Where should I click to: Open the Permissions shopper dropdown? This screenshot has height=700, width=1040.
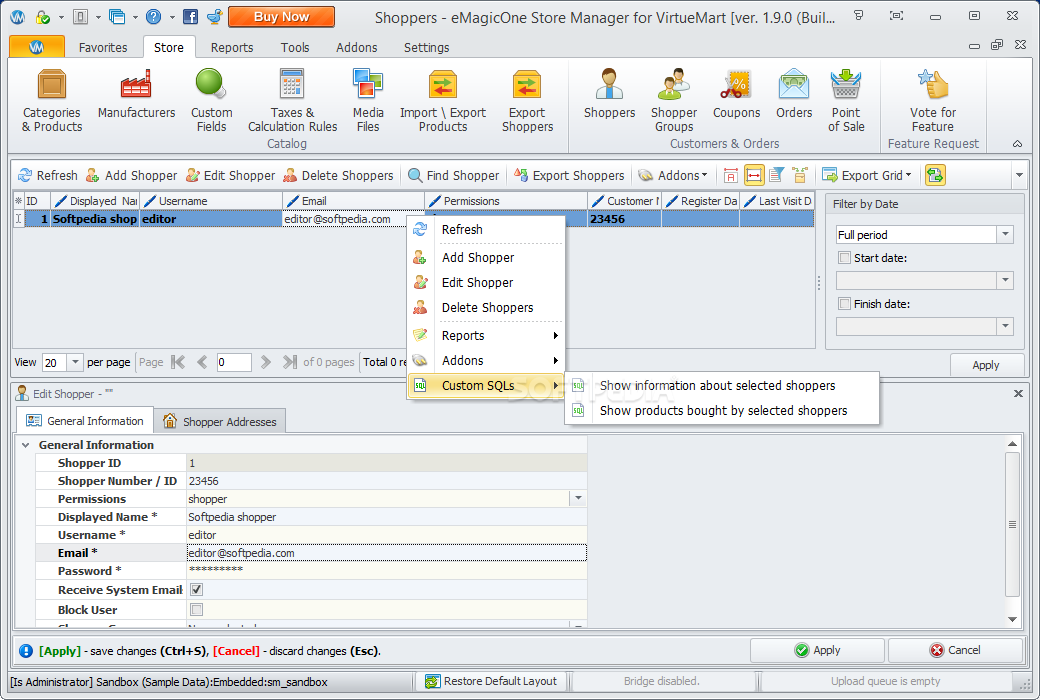[x=578, y=498]
